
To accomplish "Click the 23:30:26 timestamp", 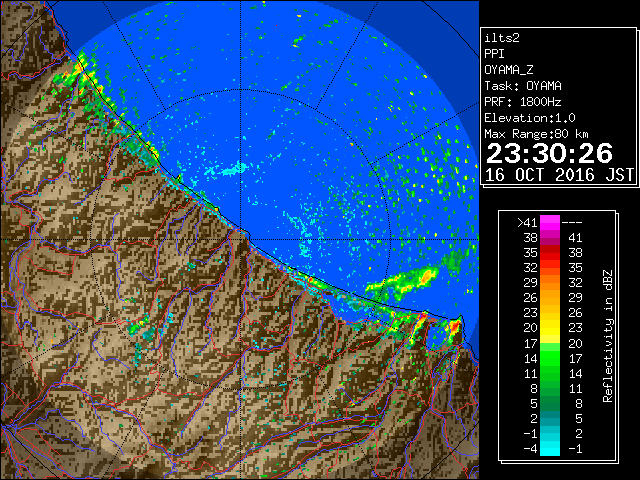I will tap(549, 154).
